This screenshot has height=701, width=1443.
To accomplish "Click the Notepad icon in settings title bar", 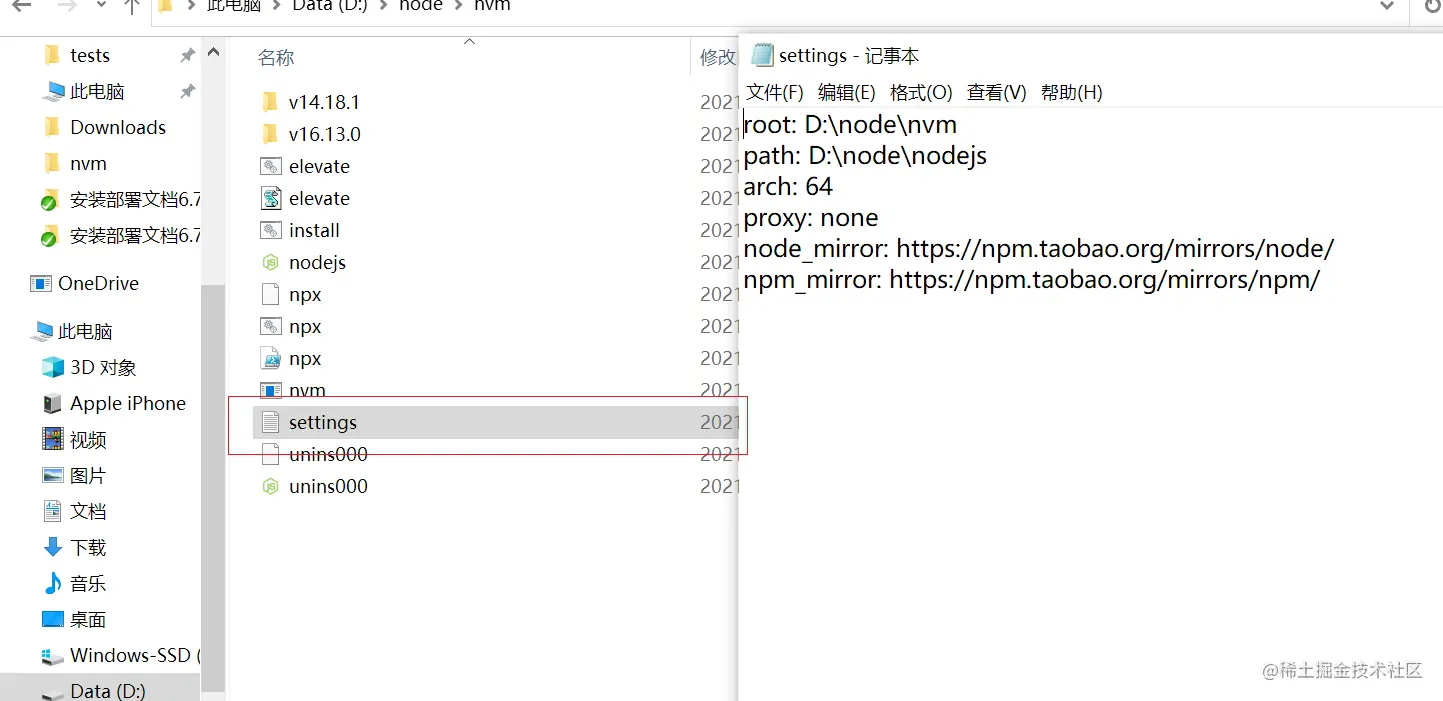I will [x=762, y=55].
